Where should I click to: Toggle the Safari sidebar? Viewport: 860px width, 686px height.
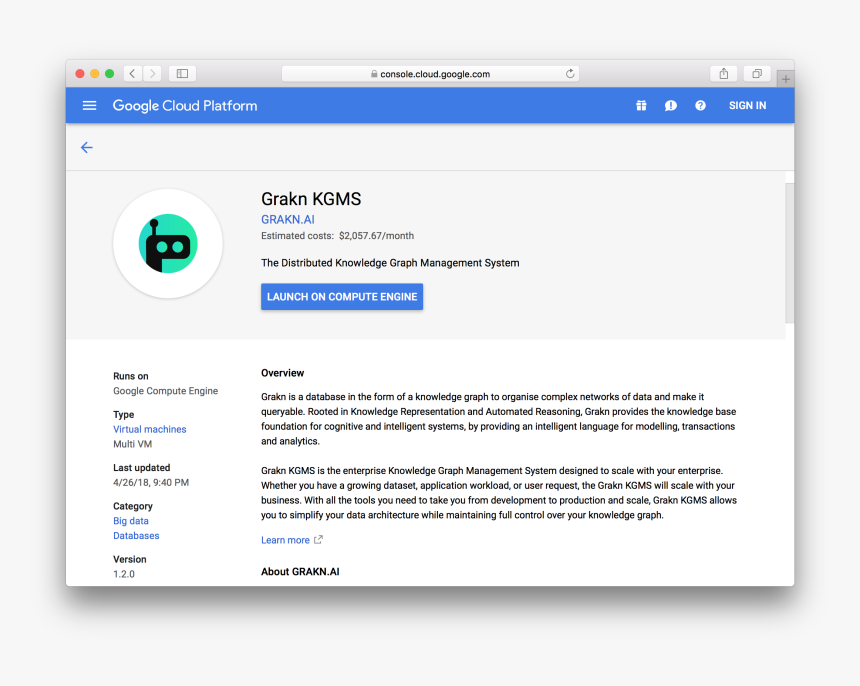tap(181, 72)
